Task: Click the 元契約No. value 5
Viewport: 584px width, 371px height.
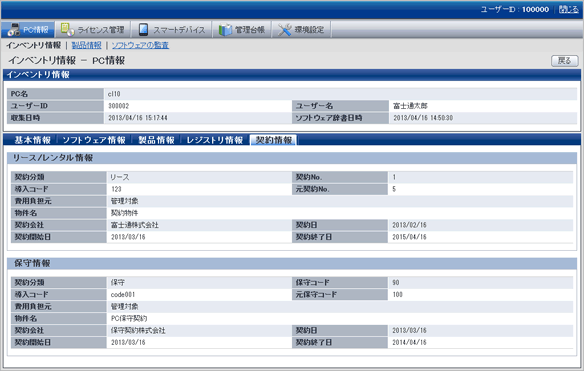Action: [394, 189]
